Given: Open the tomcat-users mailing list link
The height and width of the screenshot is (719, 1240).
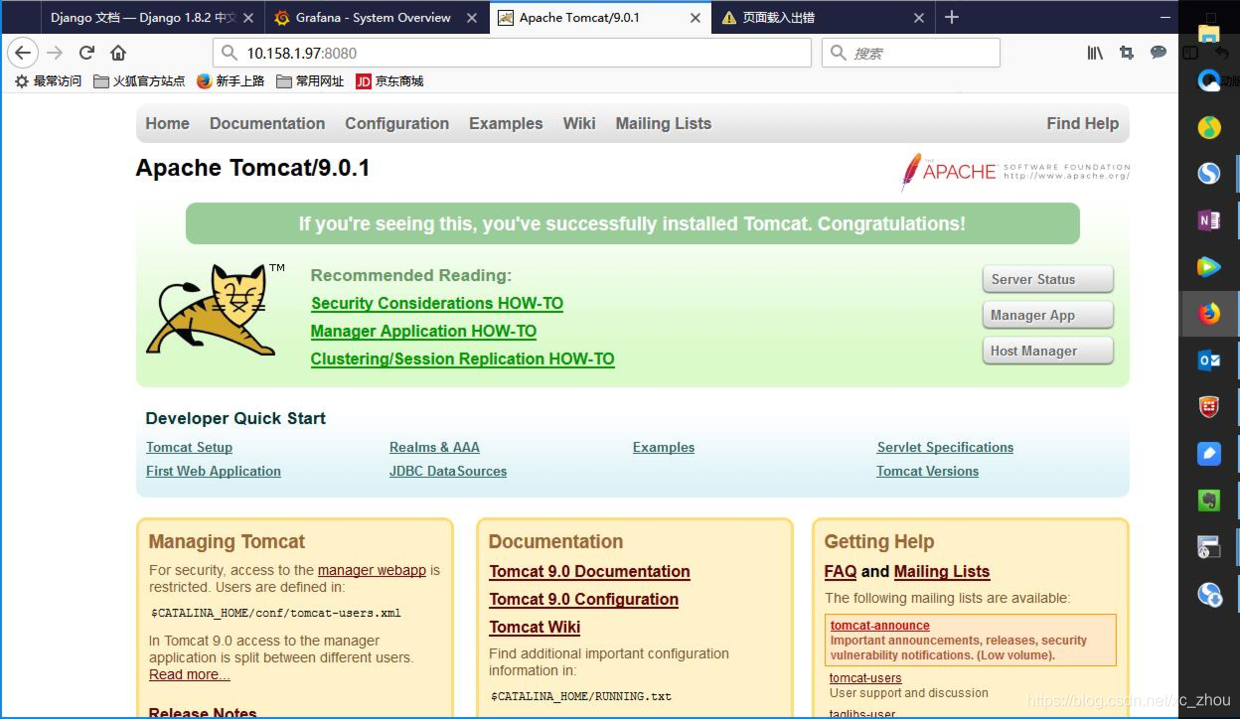Looking at the screenshot, I should point(865,678).
